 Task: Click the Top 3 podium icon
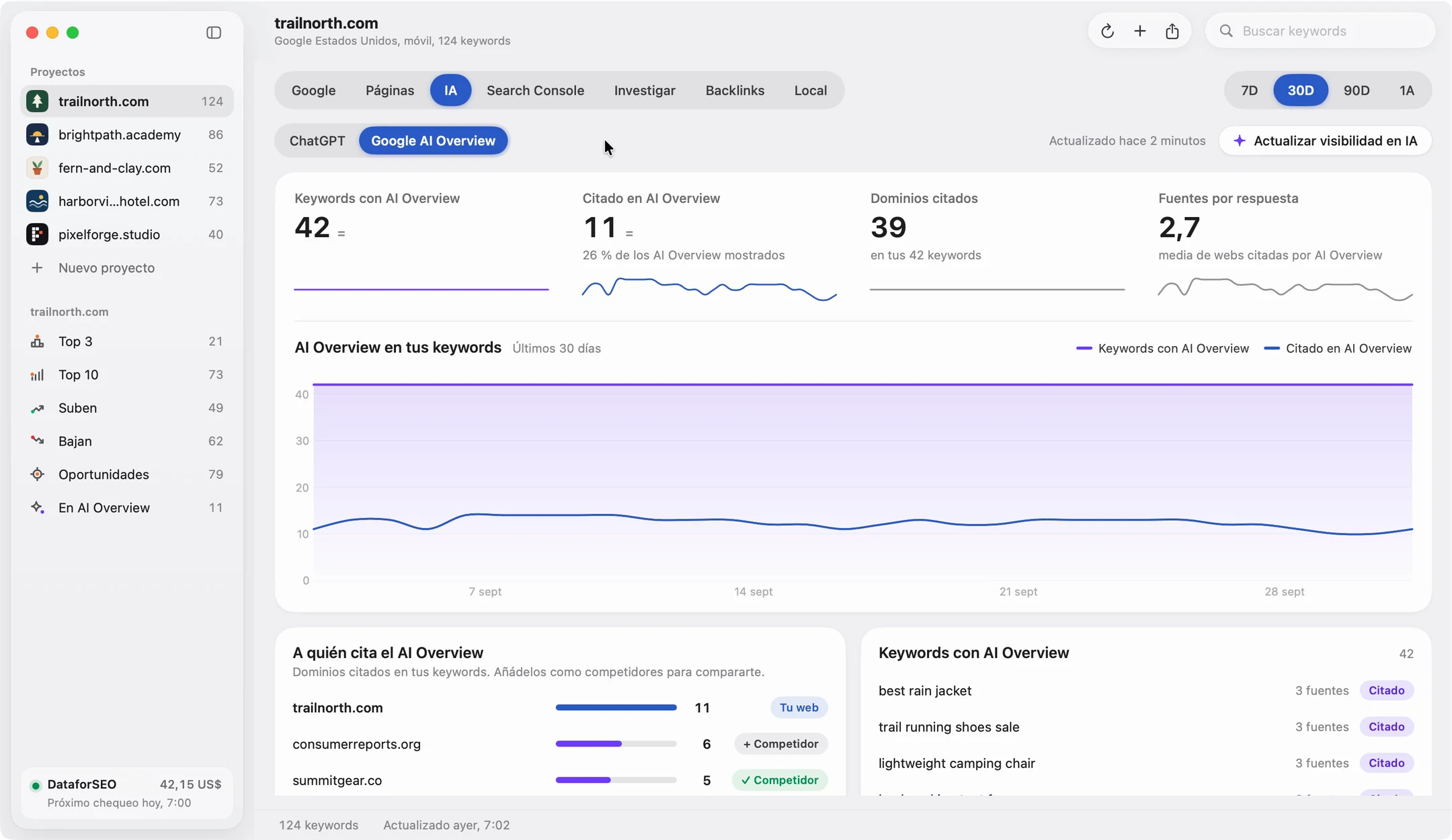(x=37, y=341)
